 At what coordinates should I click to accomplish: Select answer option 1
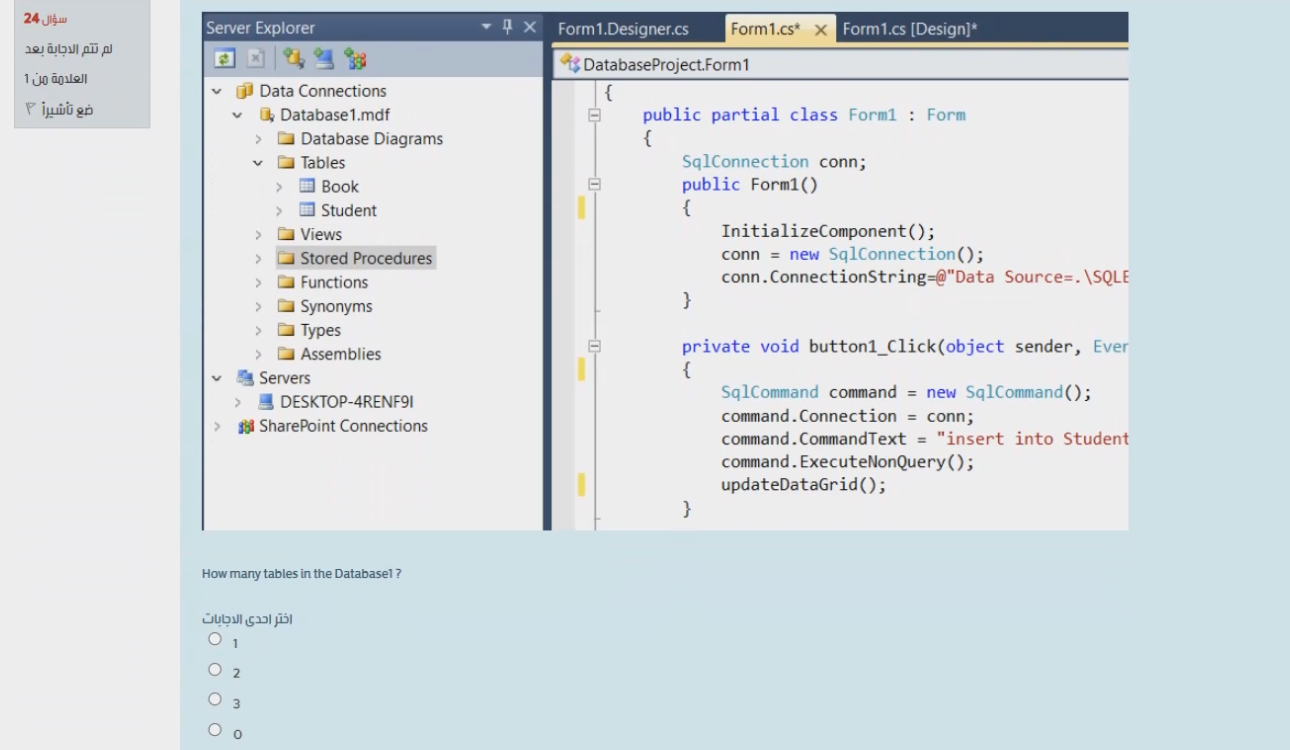pos(215,639)
